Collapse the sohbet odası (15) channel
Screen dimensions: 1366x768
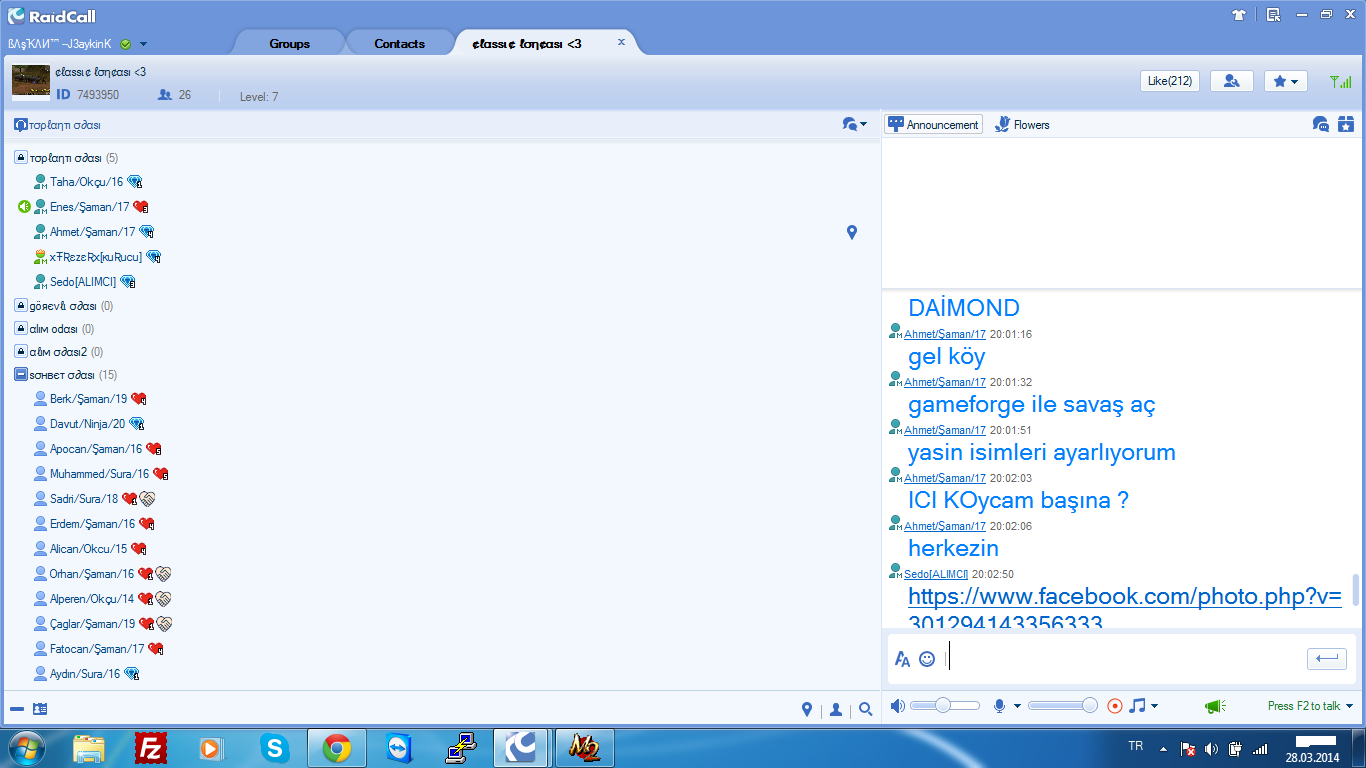pos(20,375)
